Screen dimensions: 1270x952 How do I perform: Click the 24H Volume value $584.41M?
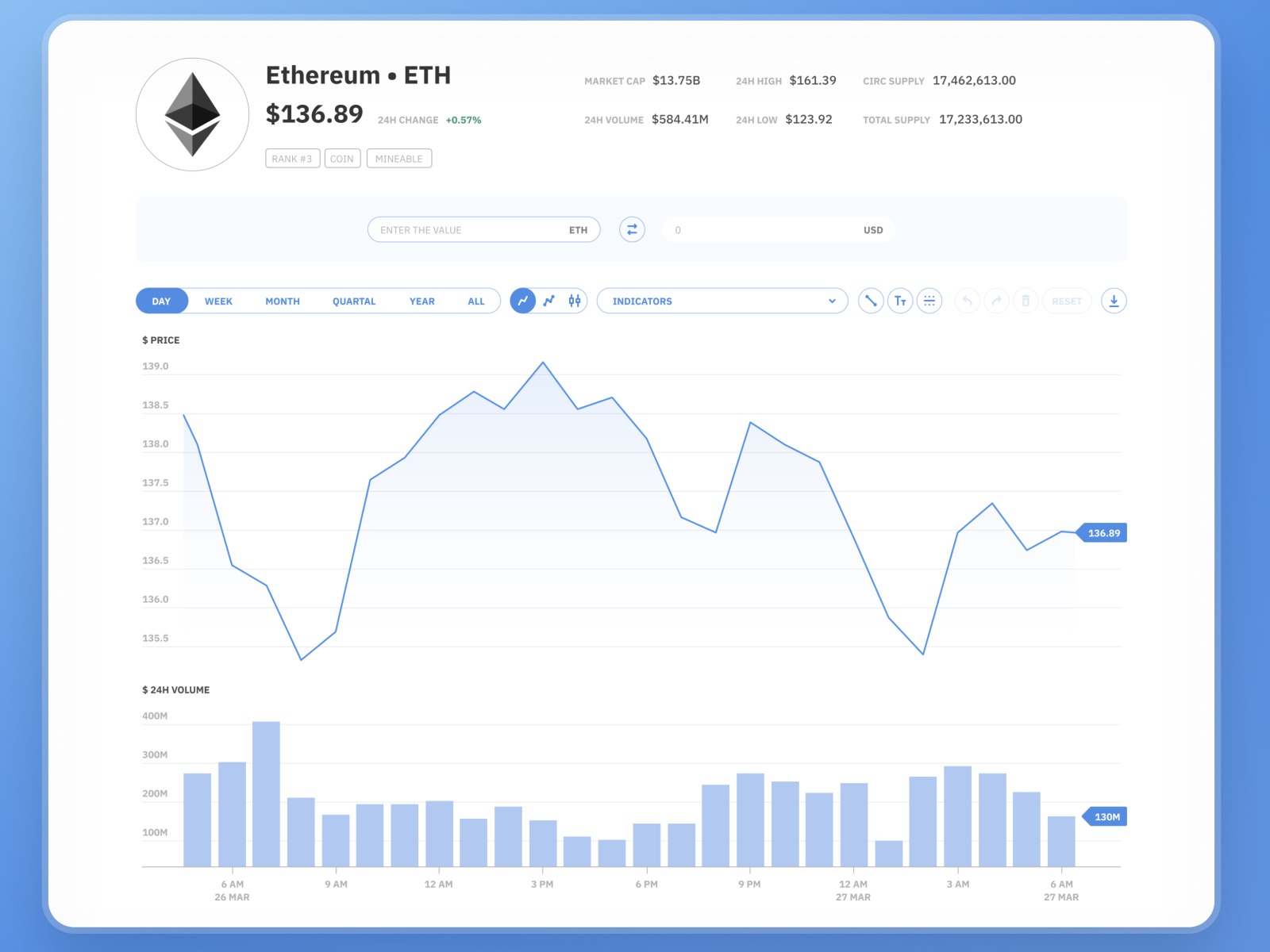click(x=680, y=120)
